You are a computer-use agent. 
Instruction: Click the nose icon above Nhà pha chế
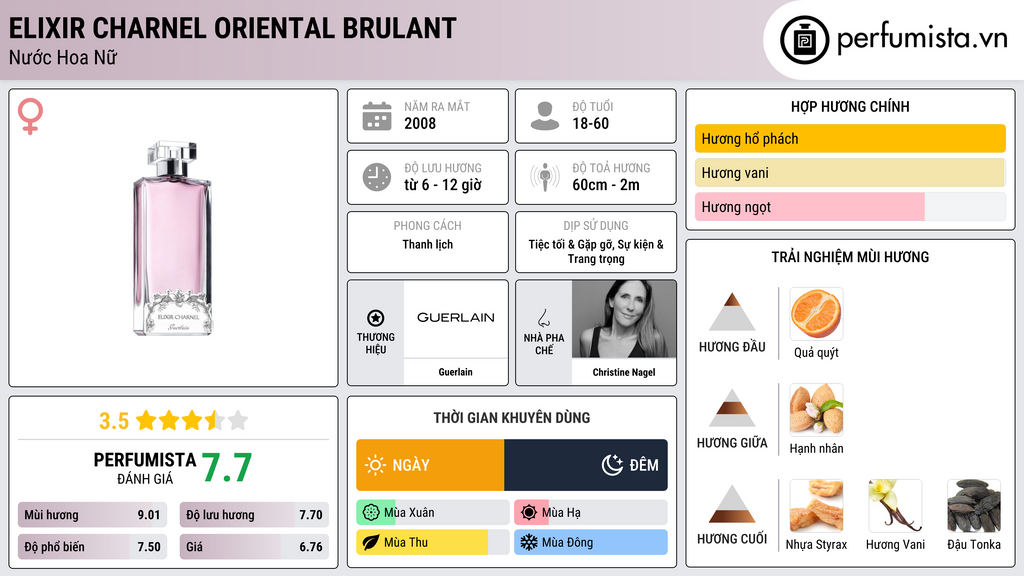pos(543,318)
